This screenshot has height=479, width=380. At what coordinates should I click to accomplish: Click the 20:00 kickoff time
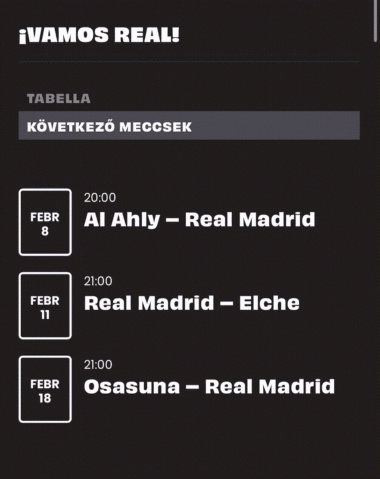[x=100, y=198]
